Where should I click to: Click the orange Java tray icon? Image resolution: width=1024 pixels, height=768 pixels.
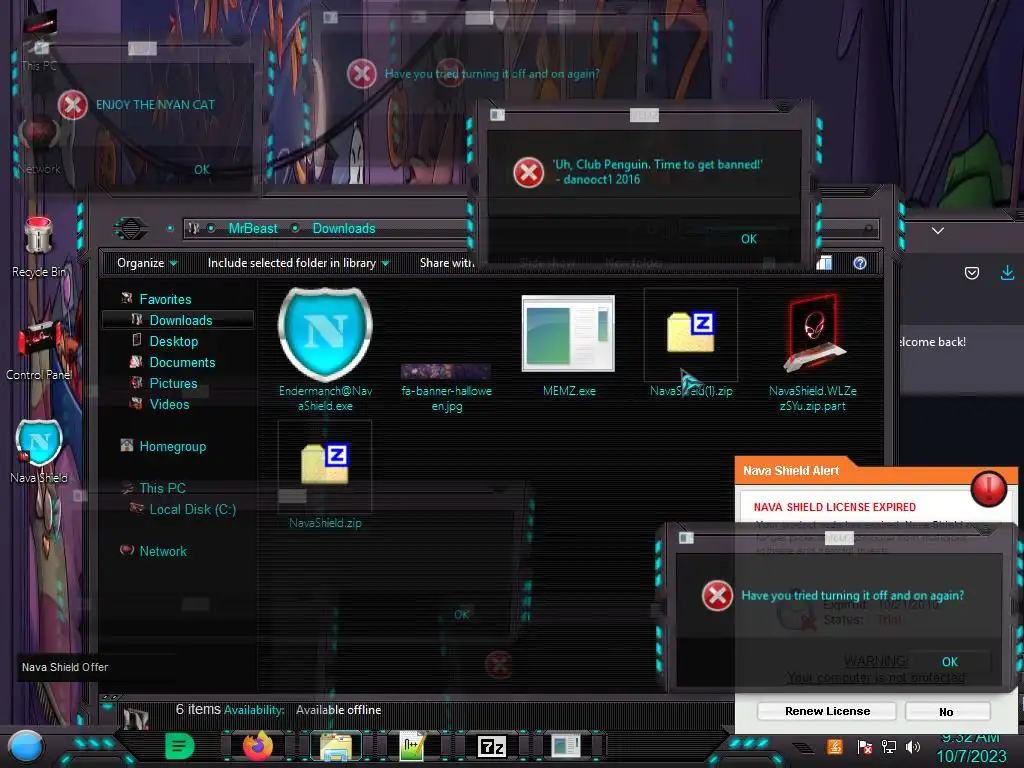tap(835, 746)
